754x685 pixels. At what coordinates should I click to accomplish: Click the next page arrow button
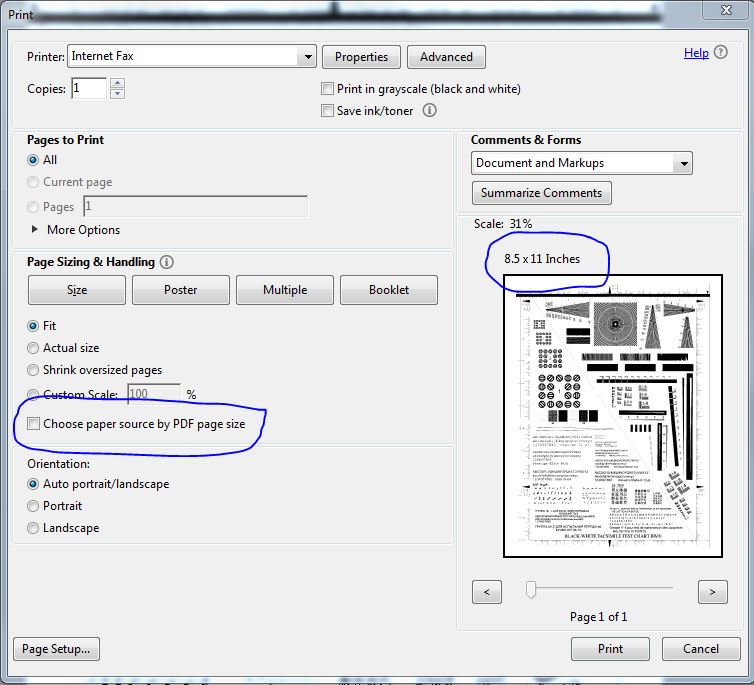712,592
